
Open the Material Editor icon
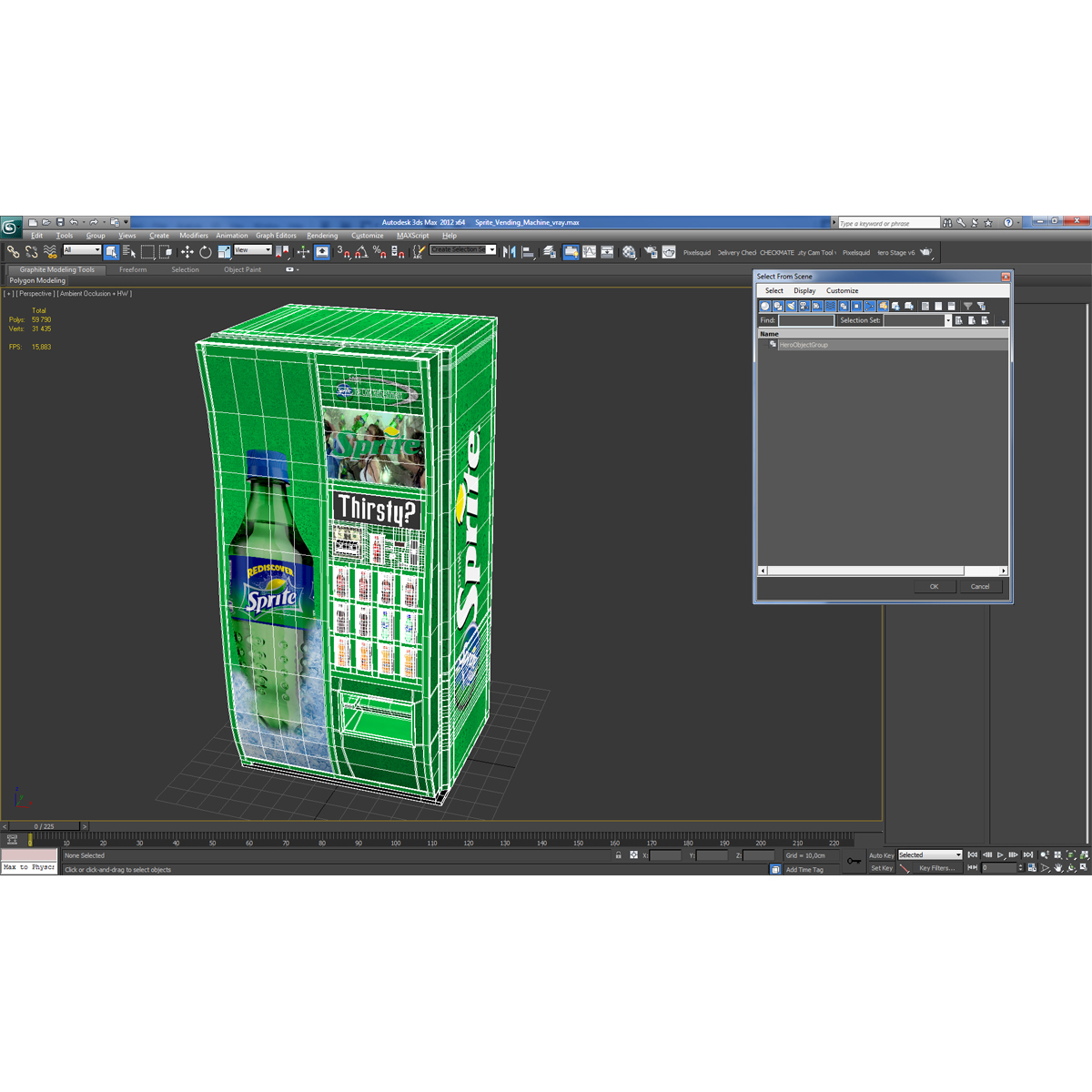coord(630,252)
